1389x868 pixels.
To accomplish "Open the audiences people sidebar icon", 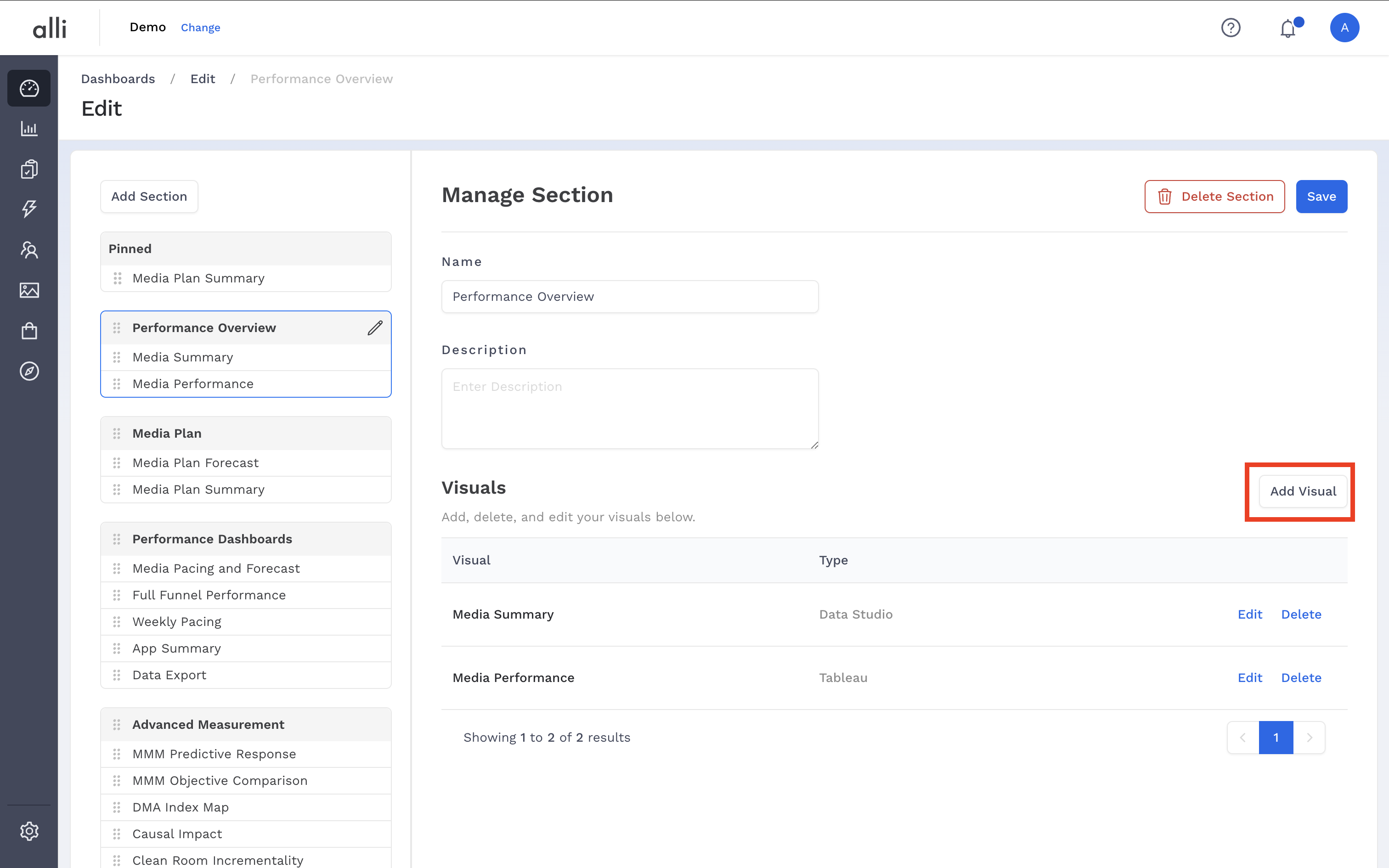I will click(28, 250).
